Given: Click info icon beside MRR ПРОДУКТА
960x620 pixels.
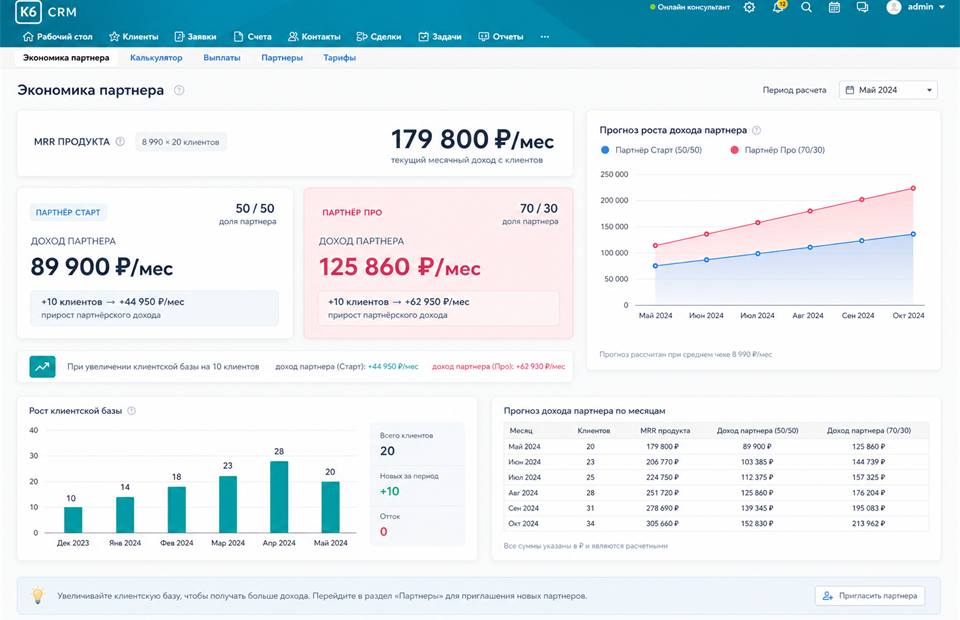Looking at the screenshot, I should (120, 141).
